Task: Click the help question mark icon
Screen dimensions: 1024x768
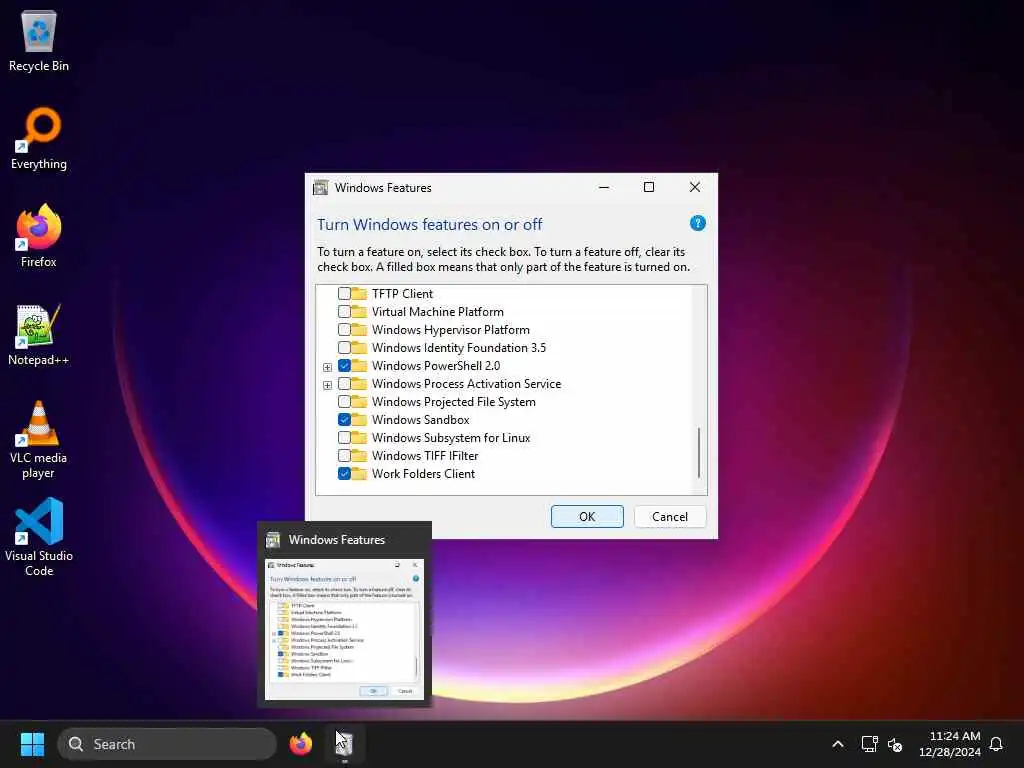Action: click(x=697, y=223)
